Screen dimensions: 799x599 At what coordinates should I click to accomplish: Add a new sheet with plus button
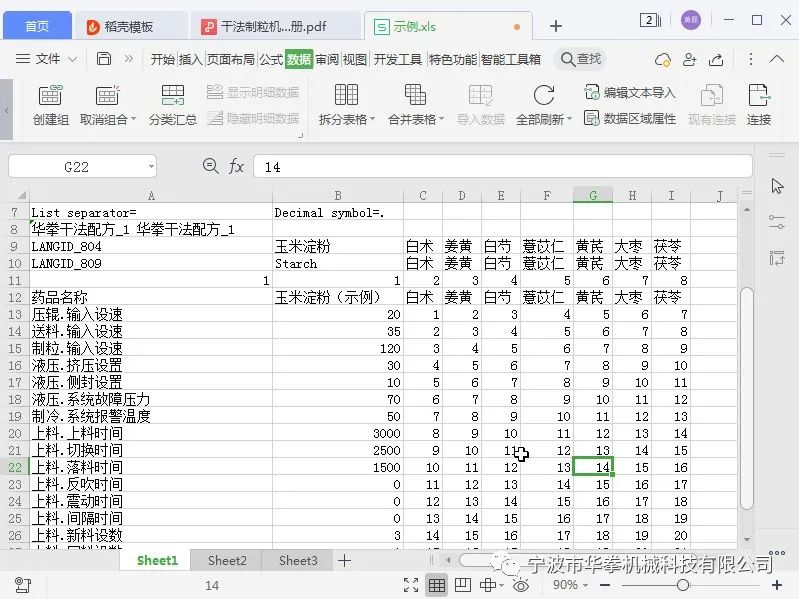pos(345,561)
